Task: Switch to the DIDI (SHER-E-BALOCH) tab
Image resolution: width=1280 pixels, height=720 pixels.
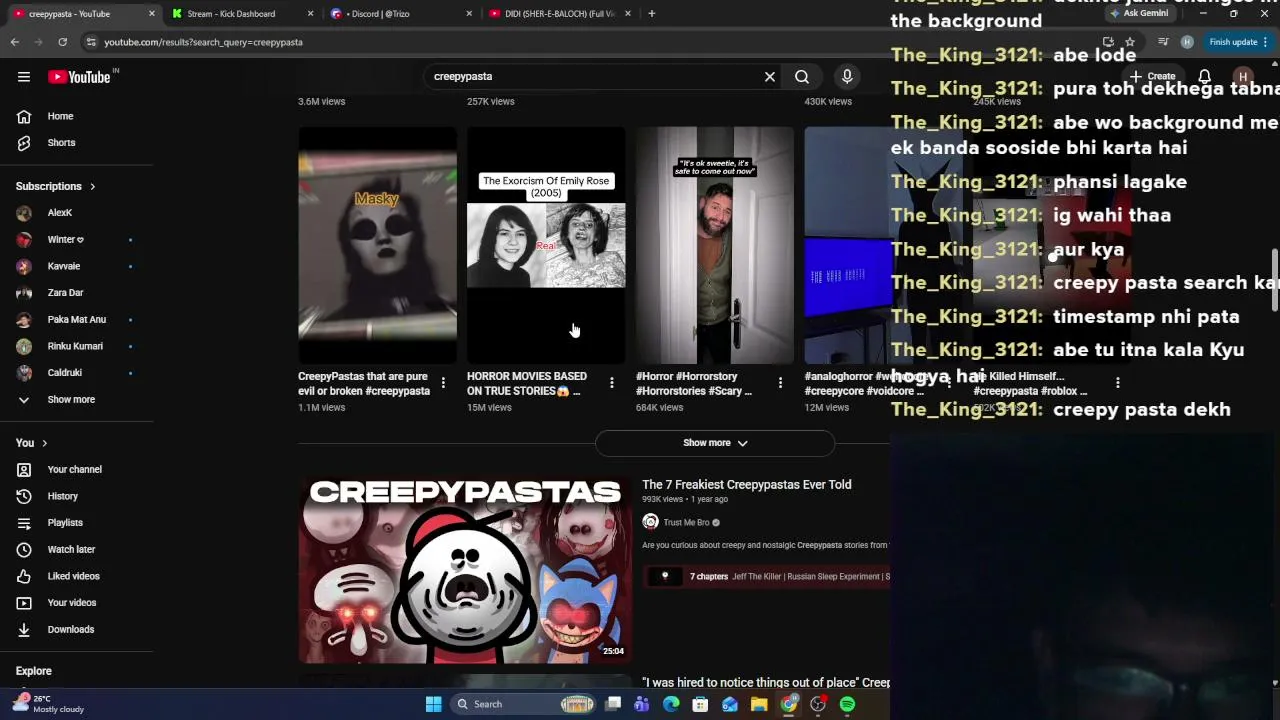Action: [558, 14]
